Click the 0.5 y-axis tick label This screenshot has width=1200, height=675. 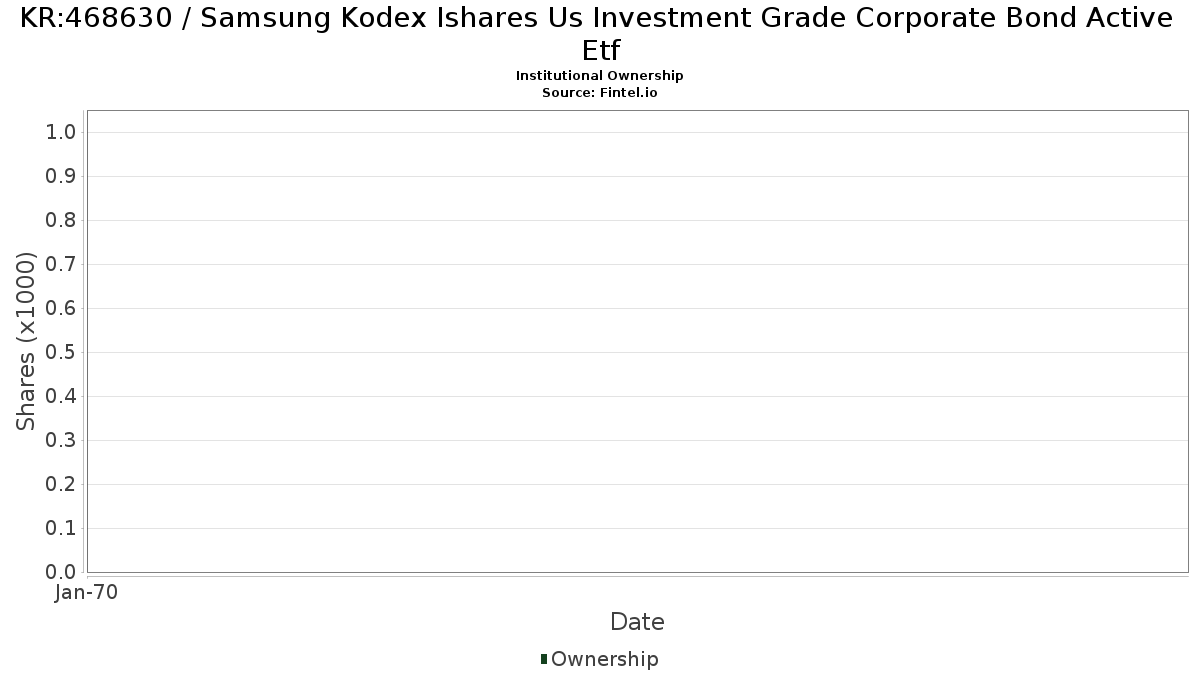[61, 353]
